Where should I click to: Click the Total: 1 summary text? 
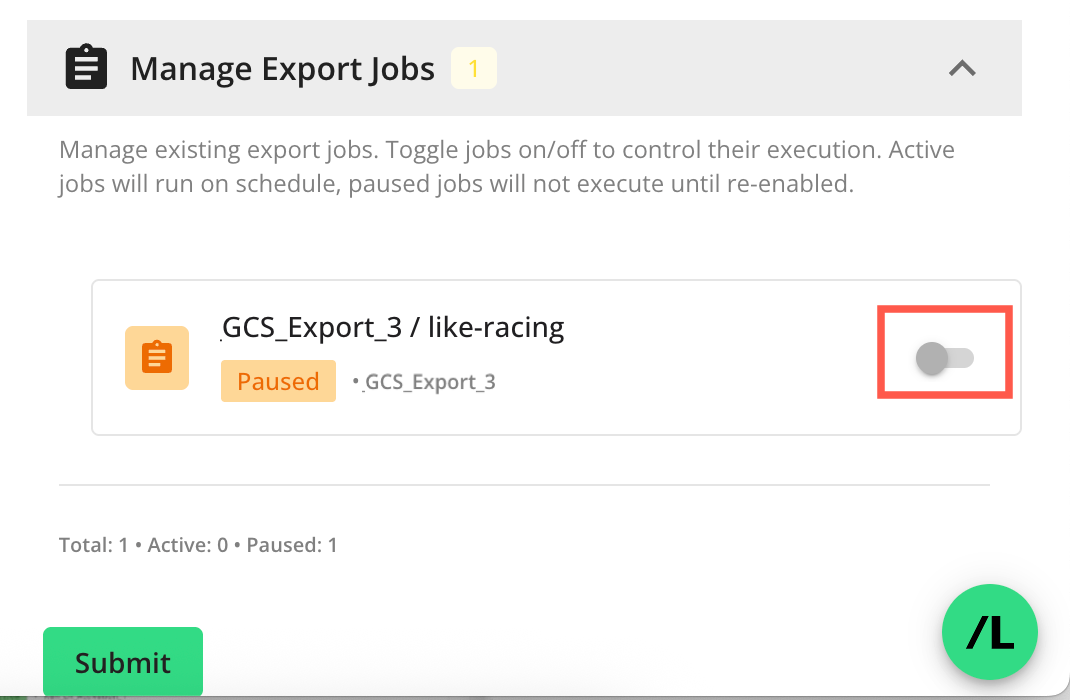pyautogui.click(x=94, y=546)
